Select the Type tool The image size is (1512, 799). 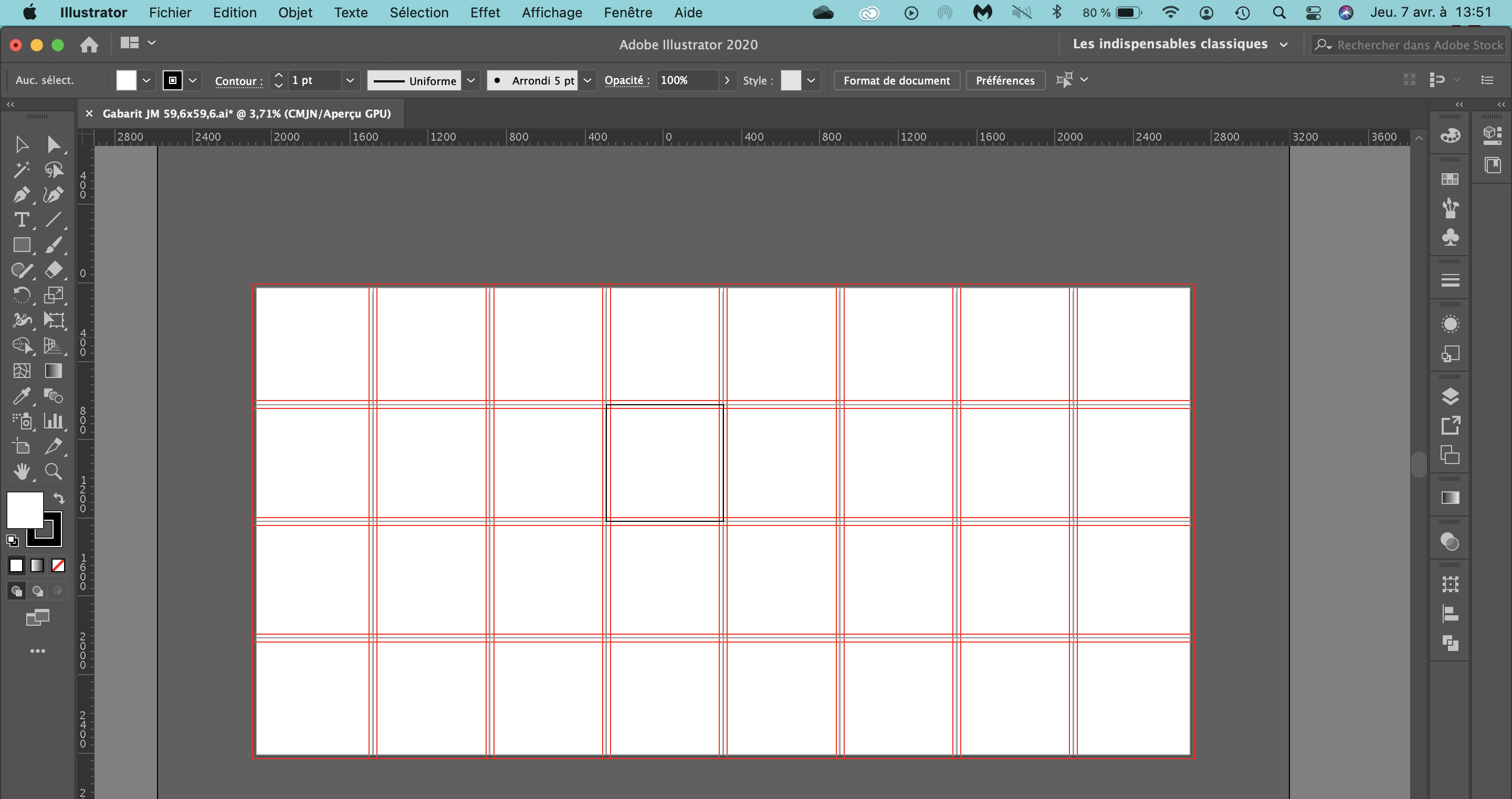[x=21, y=220]
